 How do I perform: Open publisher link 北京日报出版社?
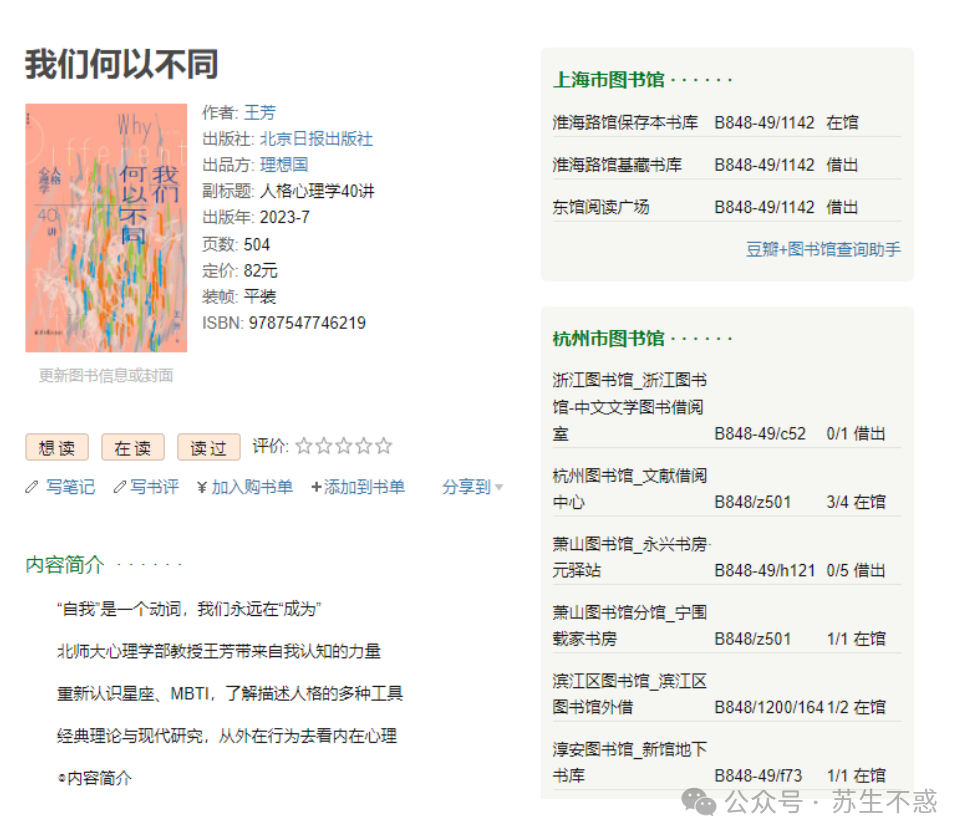[x=316, y=139]
